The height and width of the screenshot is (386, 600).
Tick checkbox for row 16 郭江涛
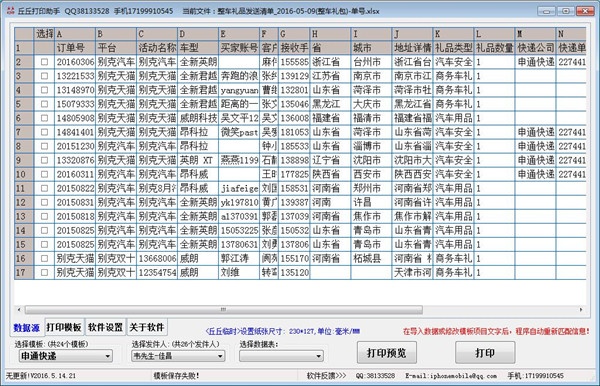coord(44,258)
